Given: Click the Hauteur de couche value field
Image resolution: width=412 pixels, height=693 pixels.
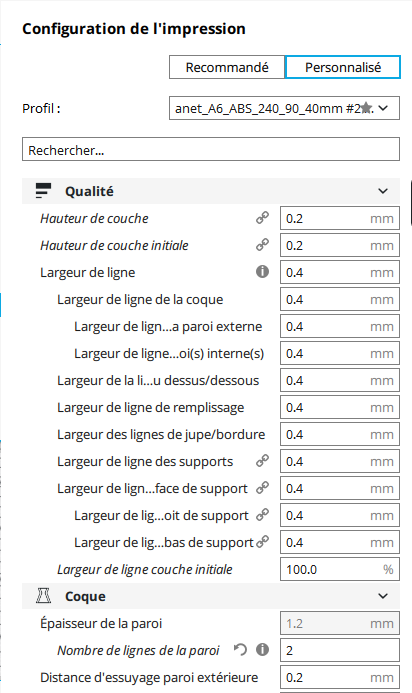Looking at the screenshot, I should tap(340, 218).
